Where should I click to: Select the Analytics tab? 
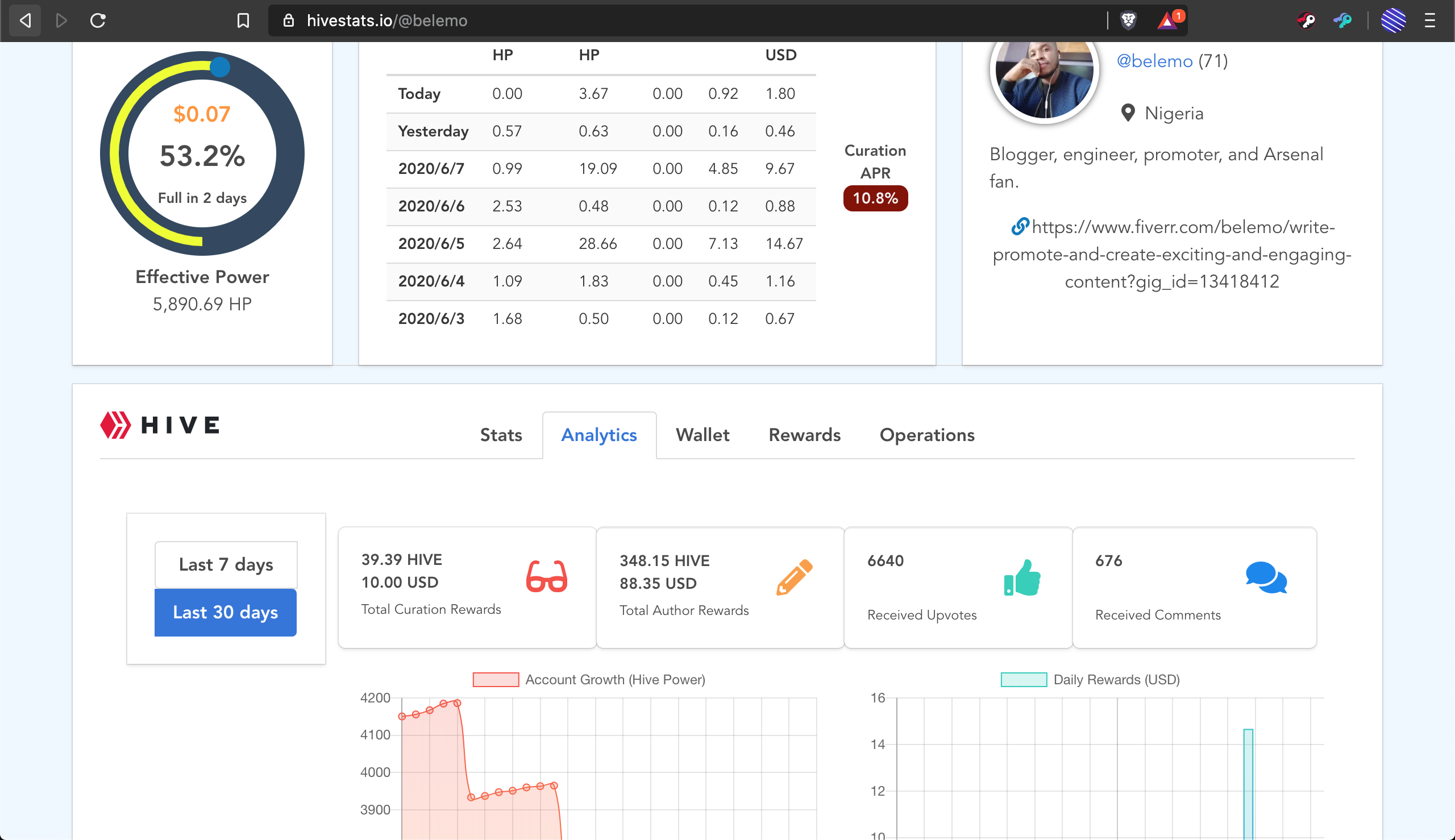click(599, 435)
